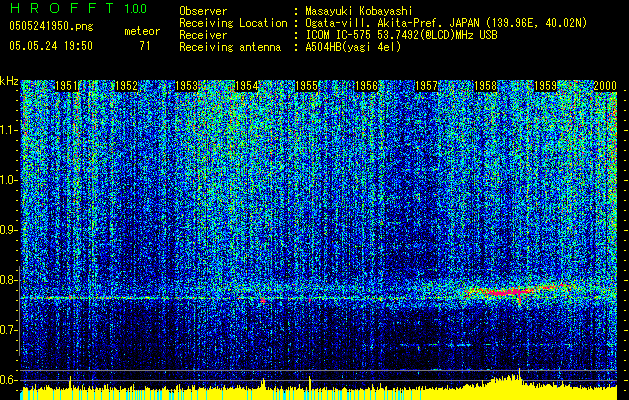Screen dimensions: 629x400
Task: Select the file name 0505241950.png
Action: coord(51,26)
